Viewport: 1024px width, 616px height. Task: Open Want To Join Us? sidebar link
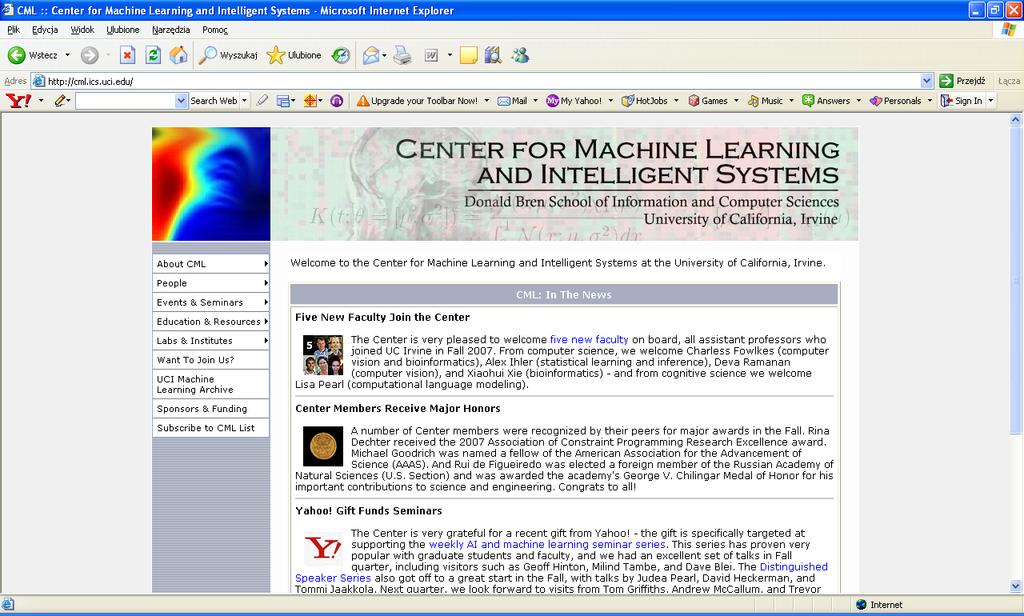click(210, 360)
